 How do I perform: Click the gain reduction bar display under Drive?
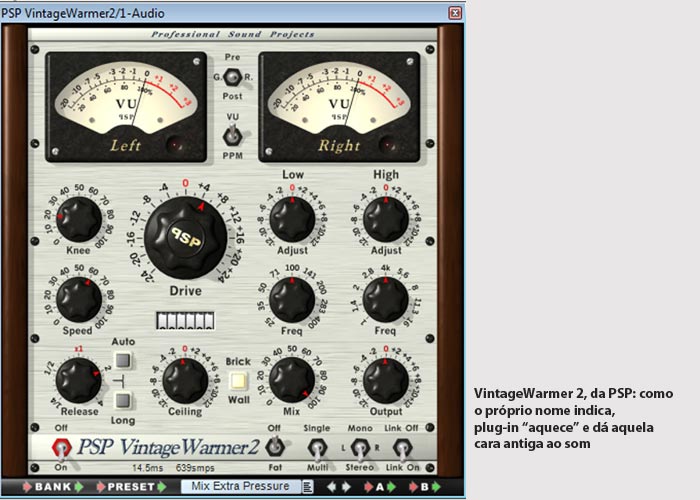click(x=185, y=321)
